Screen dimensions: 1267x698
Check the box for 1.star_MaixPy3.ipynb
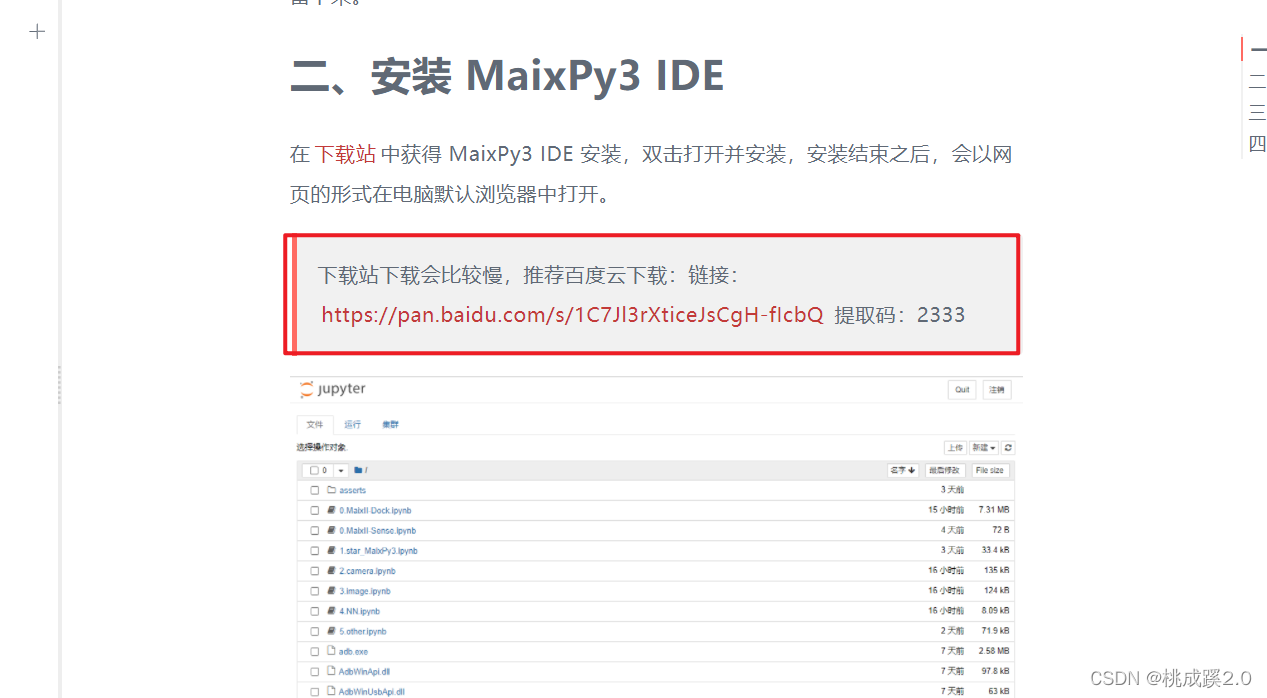315,551
